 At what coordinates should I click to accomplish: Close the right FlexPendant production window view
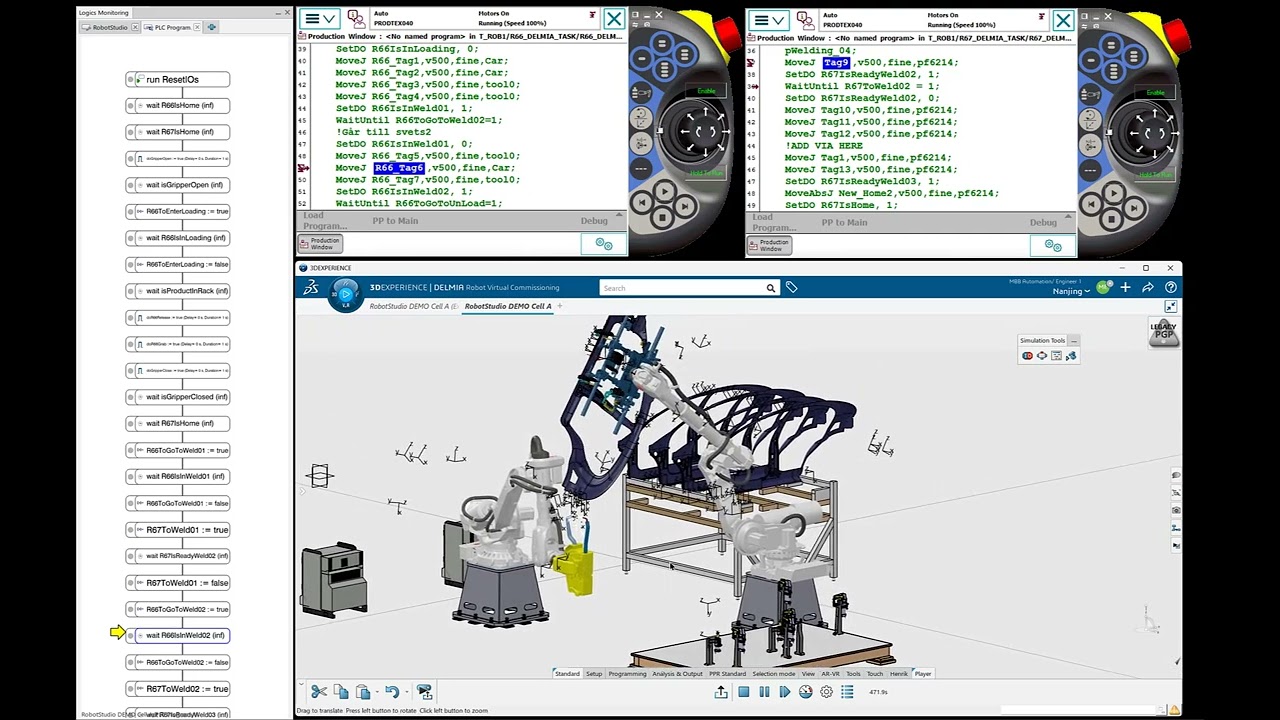point(1062,19)
